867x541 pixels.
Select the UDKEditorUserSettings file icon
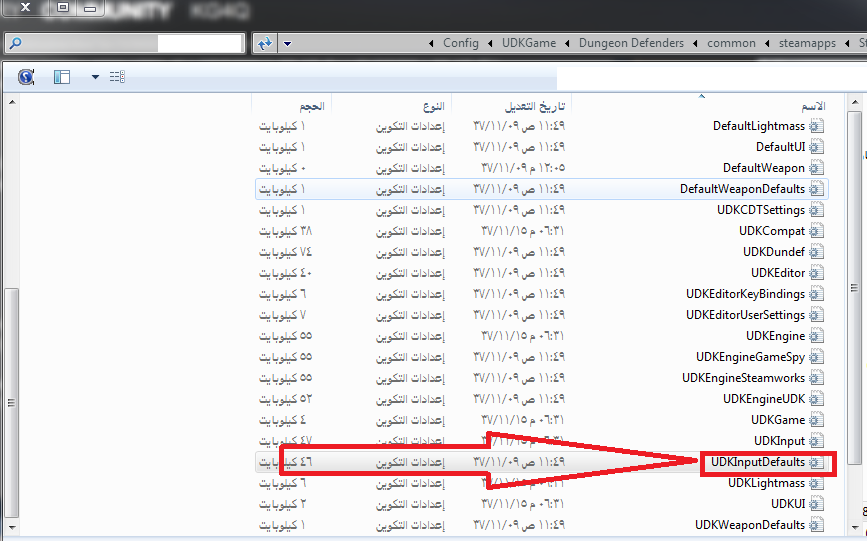point(816,315)
